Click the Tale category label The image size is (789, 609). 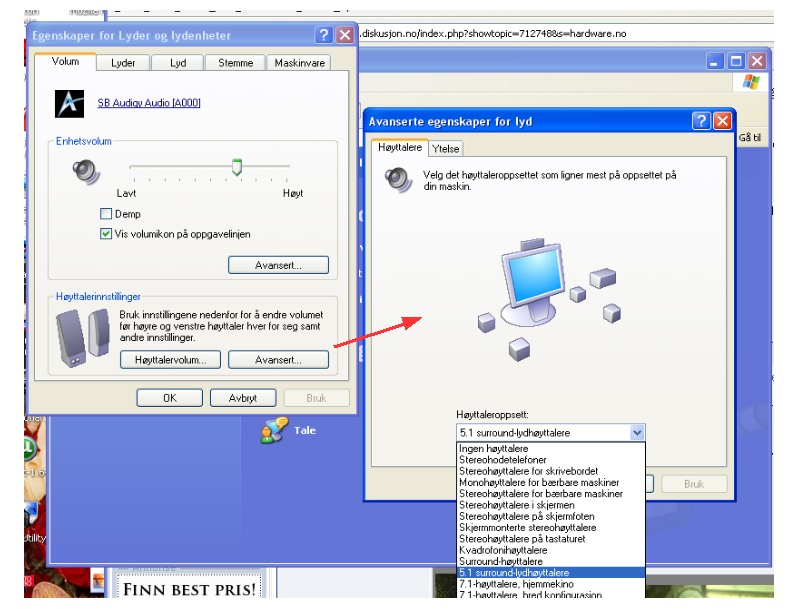point(305,430)
